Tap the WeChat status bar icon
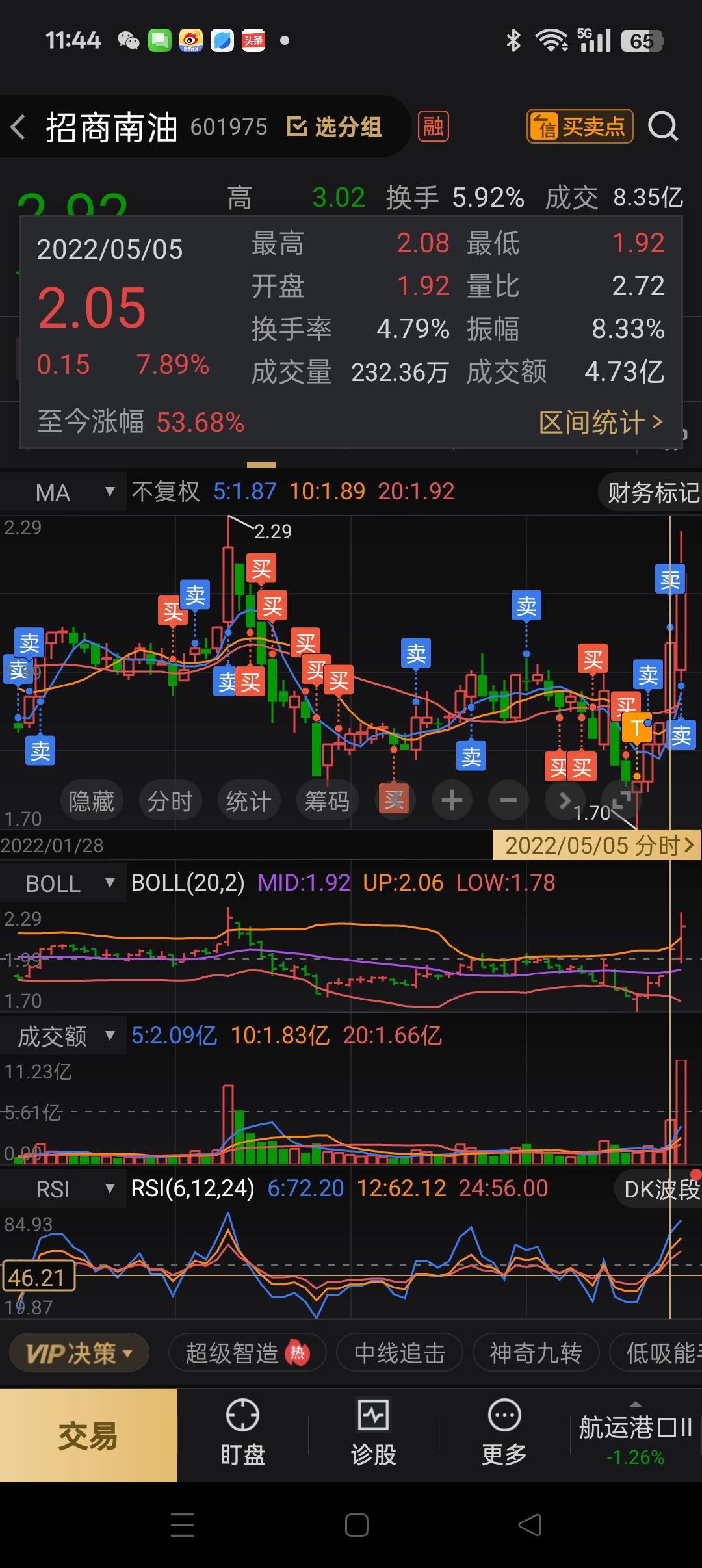Viewport: 702px width, 1568px height. coord(129,40)
